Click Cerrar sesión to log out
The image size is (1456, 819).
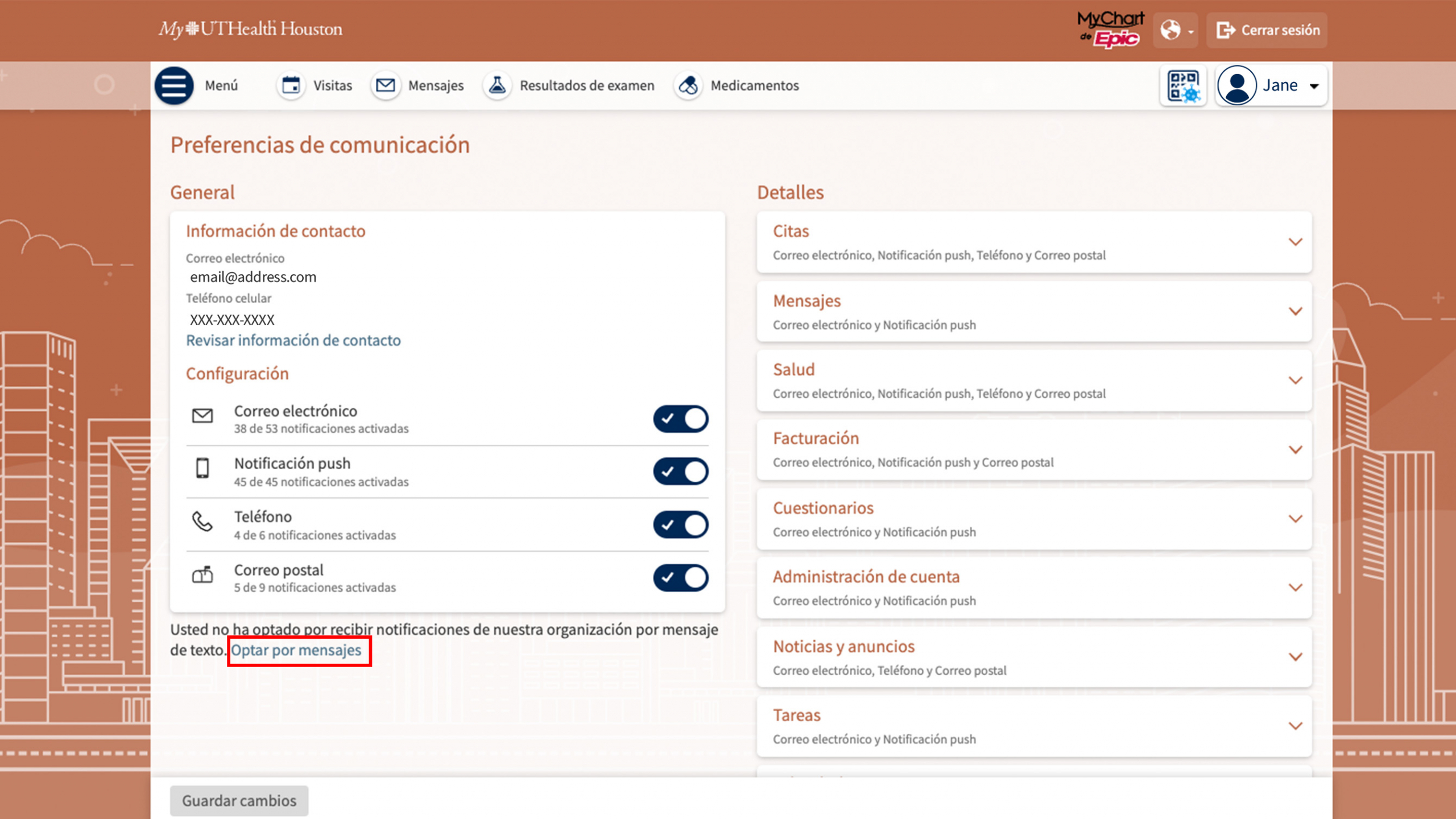(1267, 30)
